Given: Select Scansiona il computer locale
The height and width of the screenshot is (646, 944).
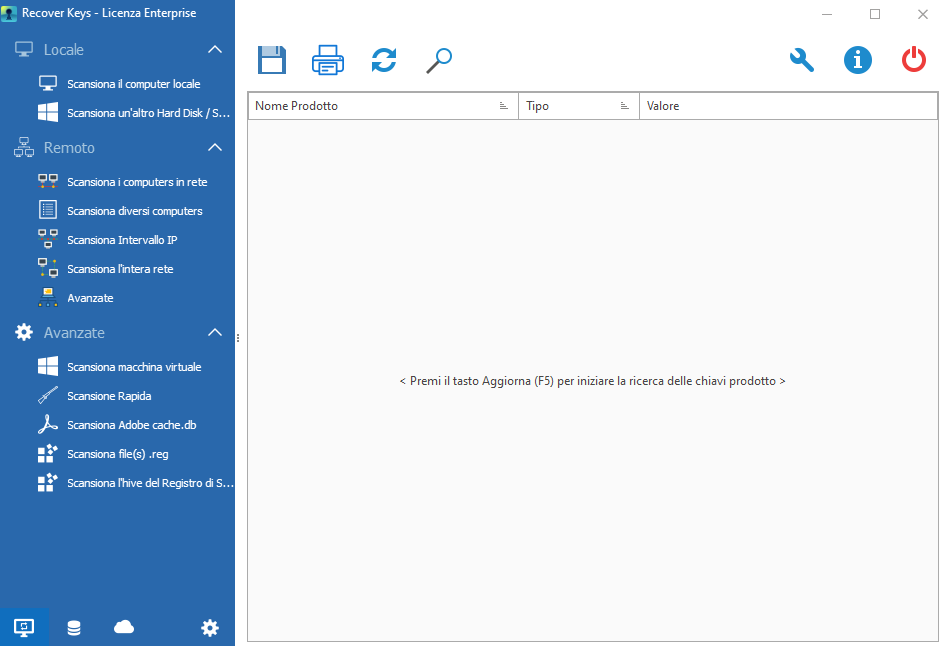Looking at the screenshot, I should click(x=134, y=84).
